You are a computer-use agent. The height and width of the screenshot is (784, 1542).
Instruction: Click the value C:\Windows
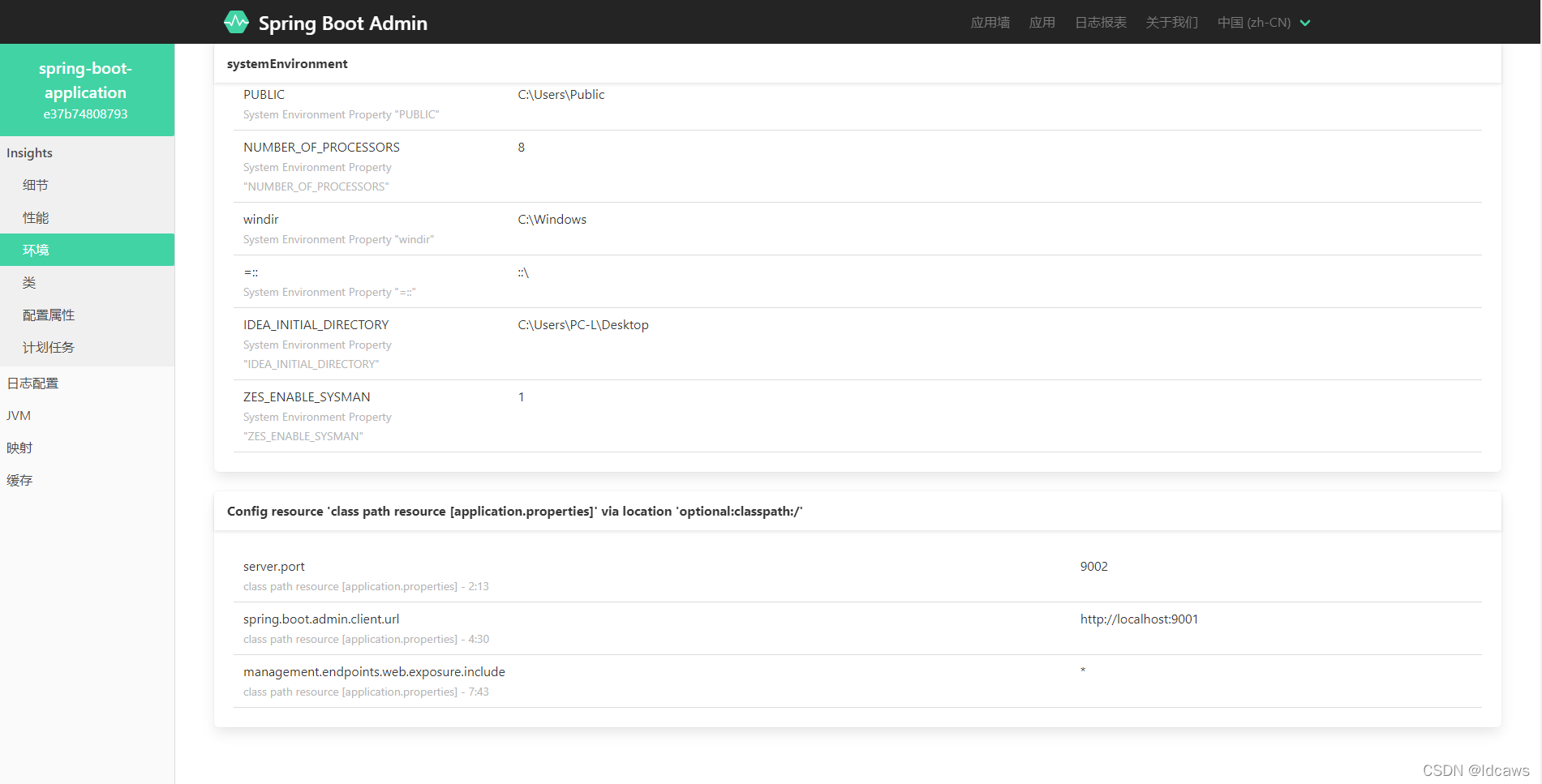[x=552, y=220]
